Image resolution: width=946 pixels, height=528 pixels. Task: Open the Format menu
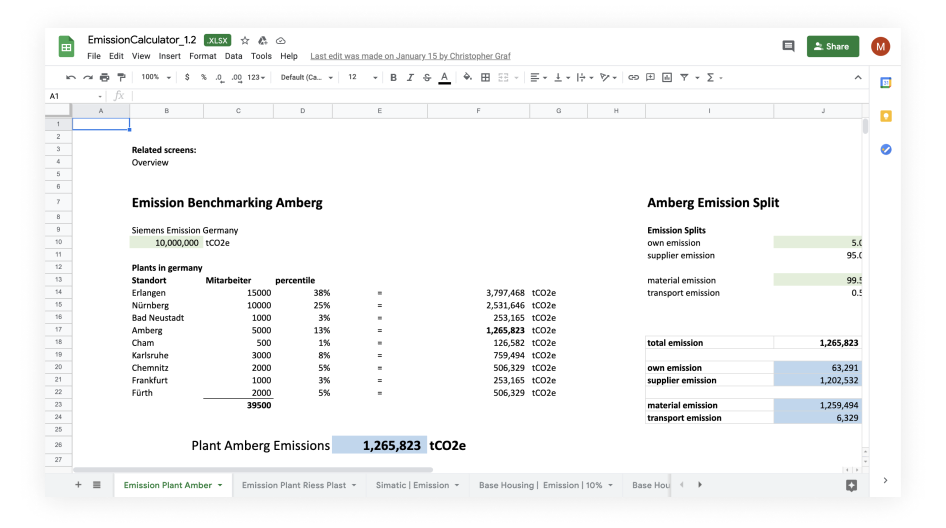tap(203, 56)
